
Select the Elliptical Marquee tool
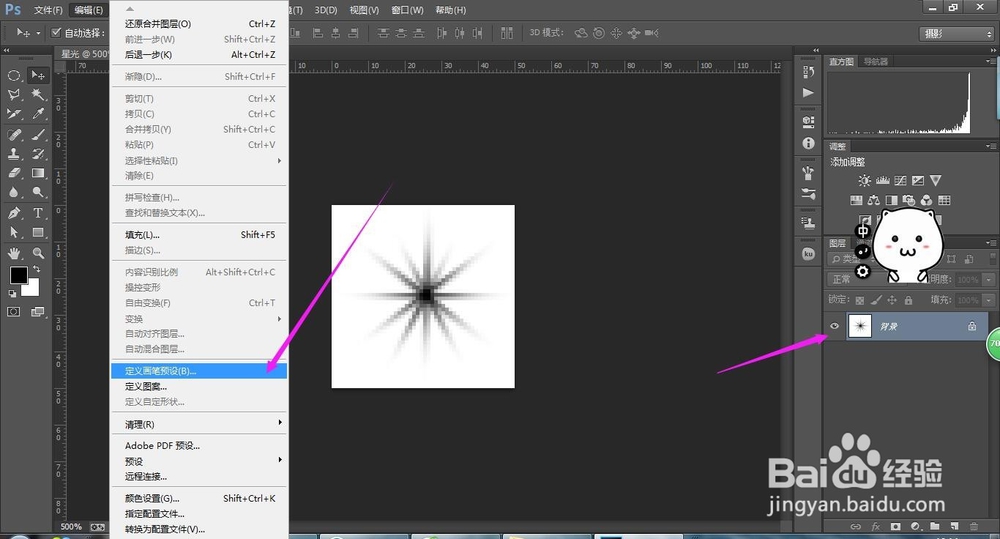(14, 75)
